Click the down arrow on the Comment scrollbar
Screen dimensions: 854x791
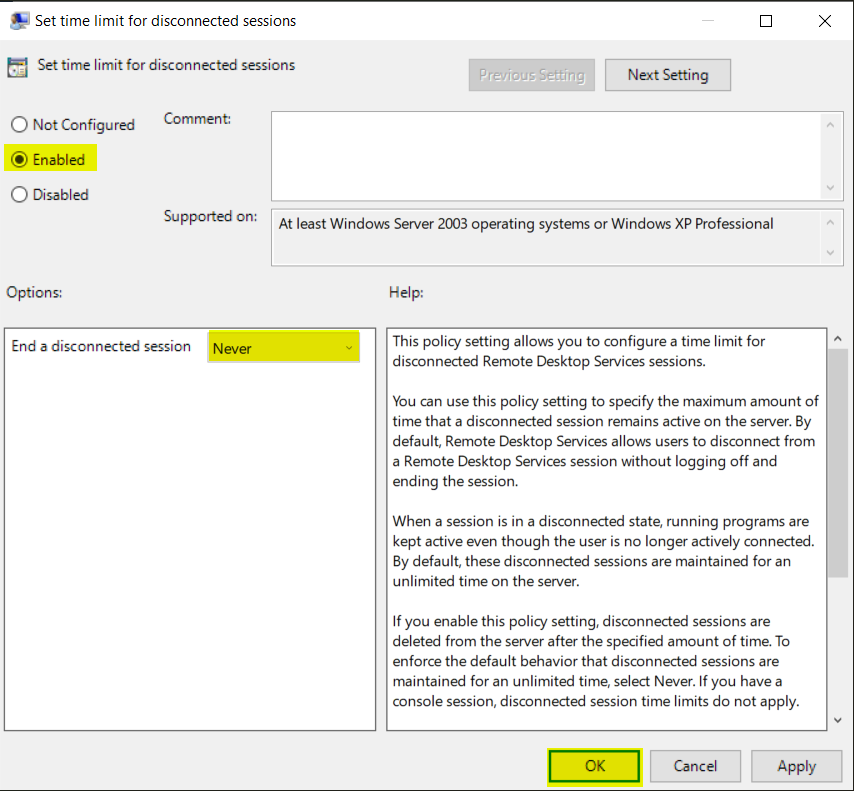pyautogui.click(x=831, y=186)
